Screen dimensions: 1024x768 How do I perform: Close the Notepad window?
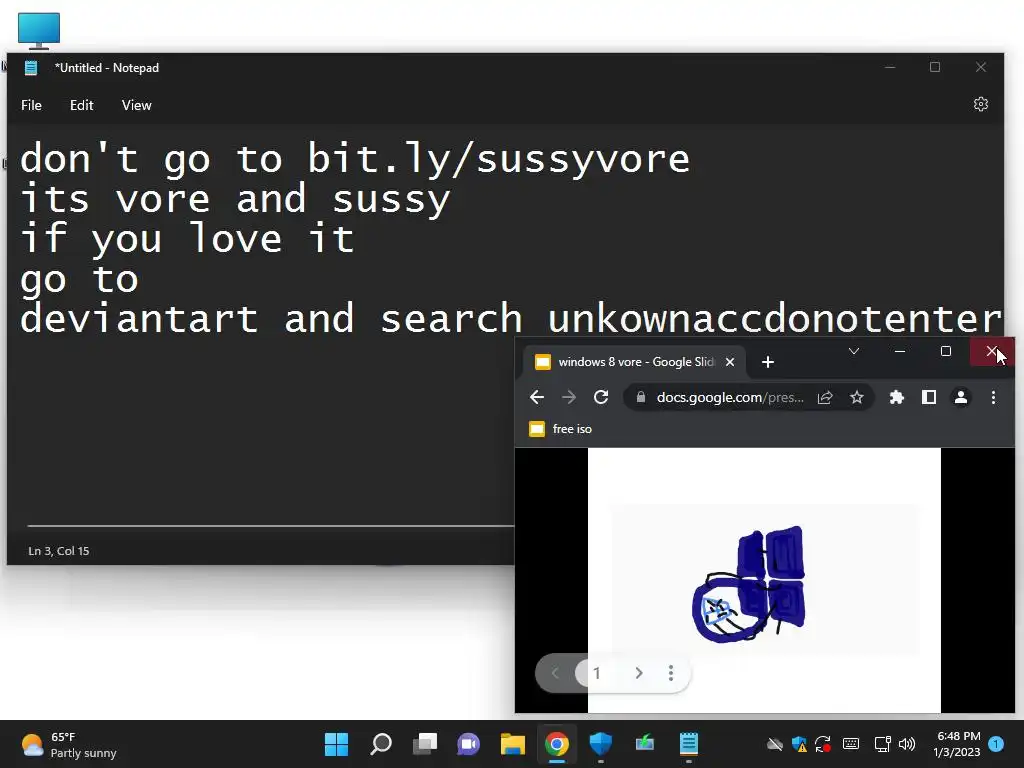click(x=981, y=67)
